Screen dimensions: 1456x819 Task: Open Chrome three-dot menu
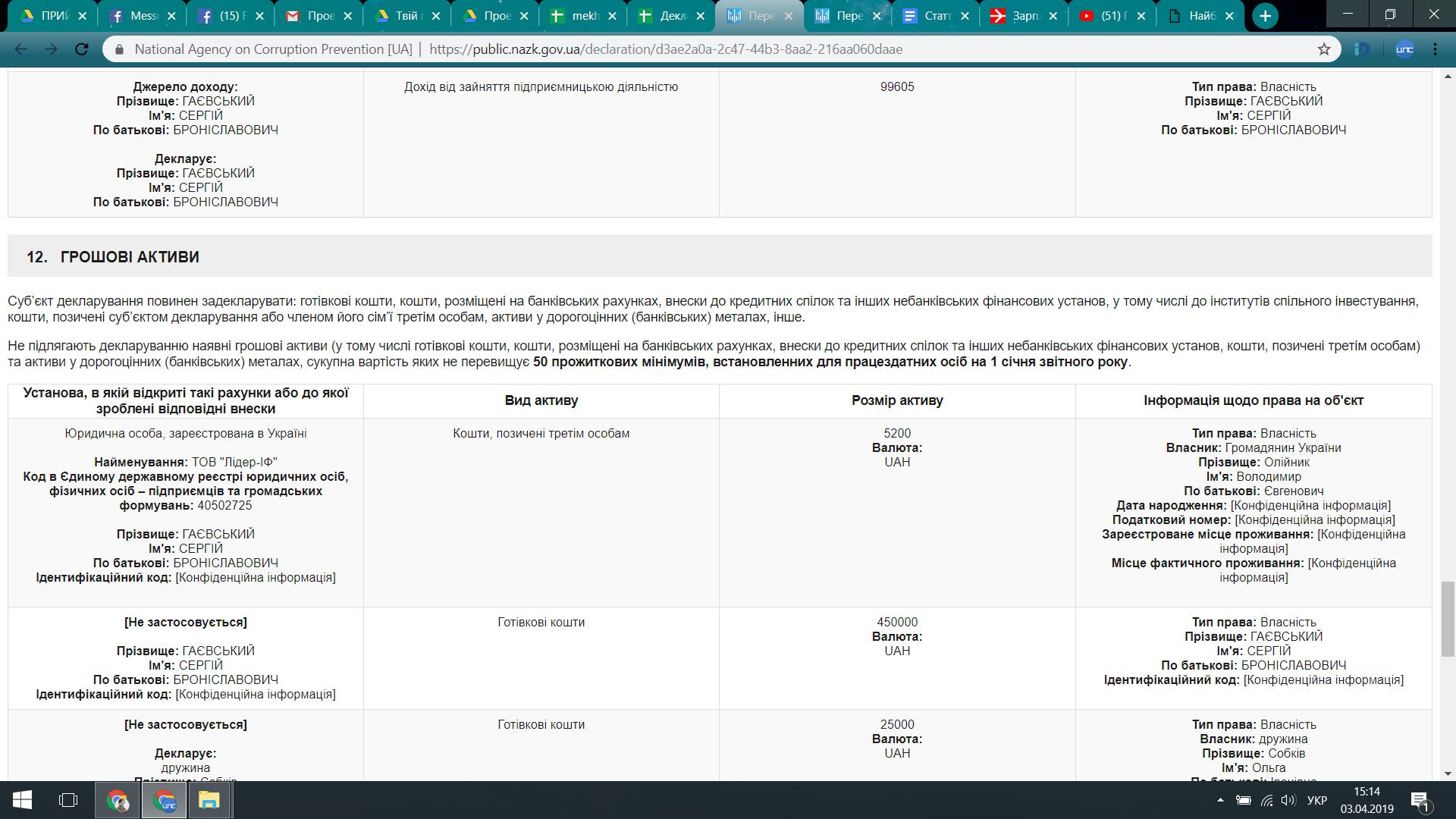1436,49
